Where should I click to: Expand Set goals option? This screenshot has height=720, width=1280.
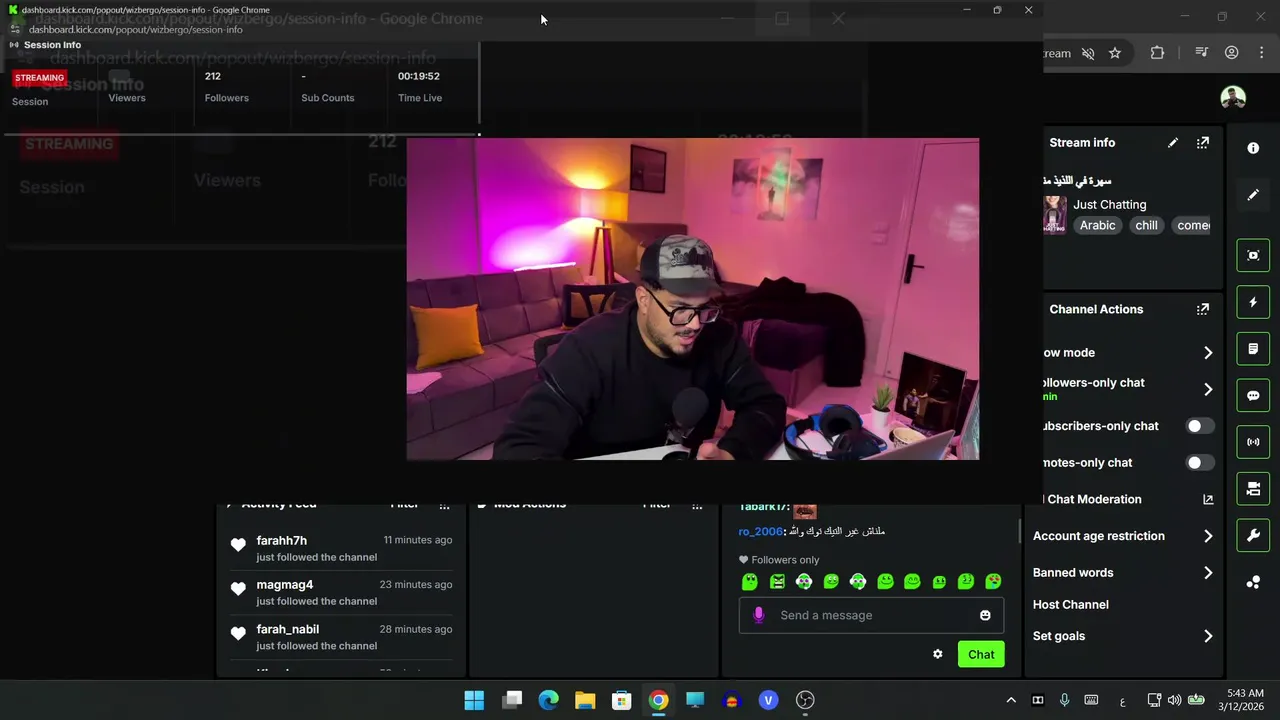click(x=1208, y=636)
